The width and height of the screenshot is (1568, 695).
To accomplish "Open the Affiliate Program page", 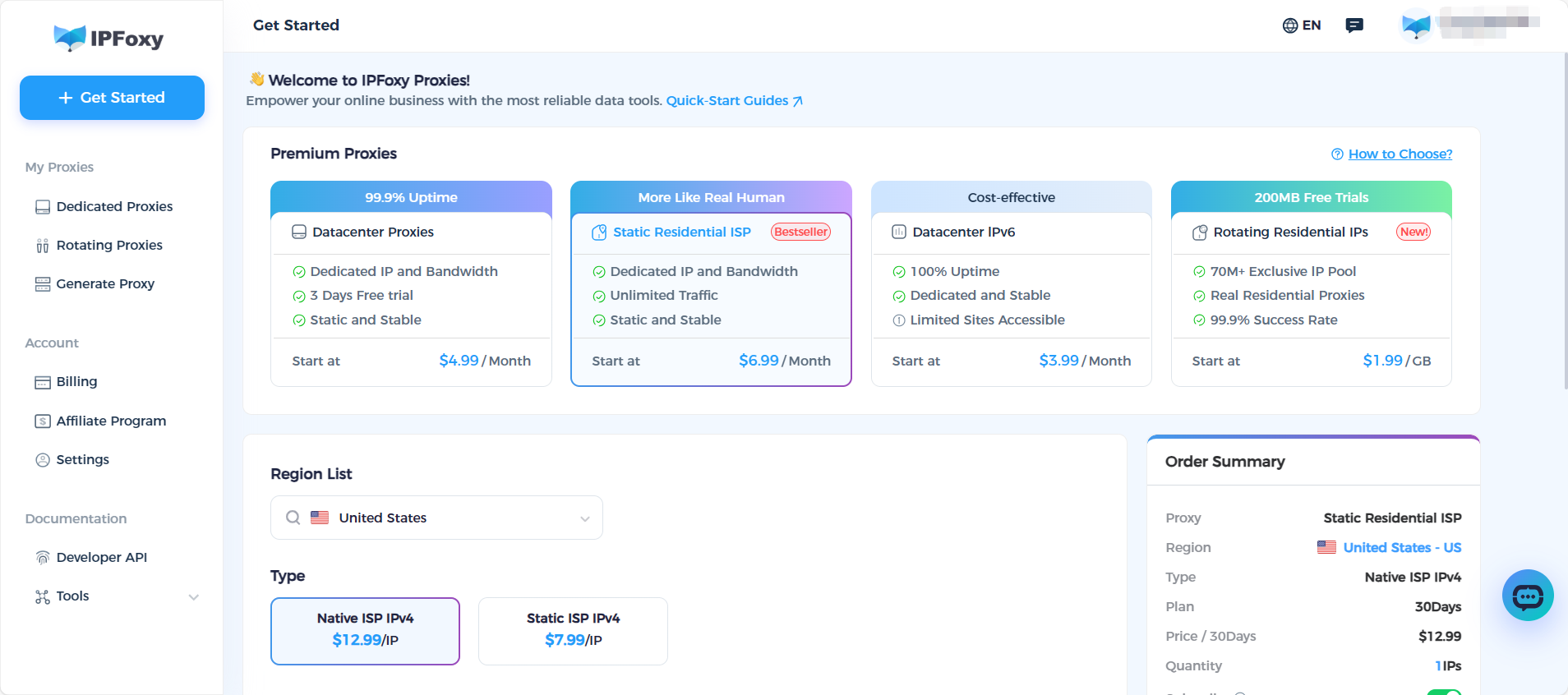I will pyautogui.click(x=111, y=421).
